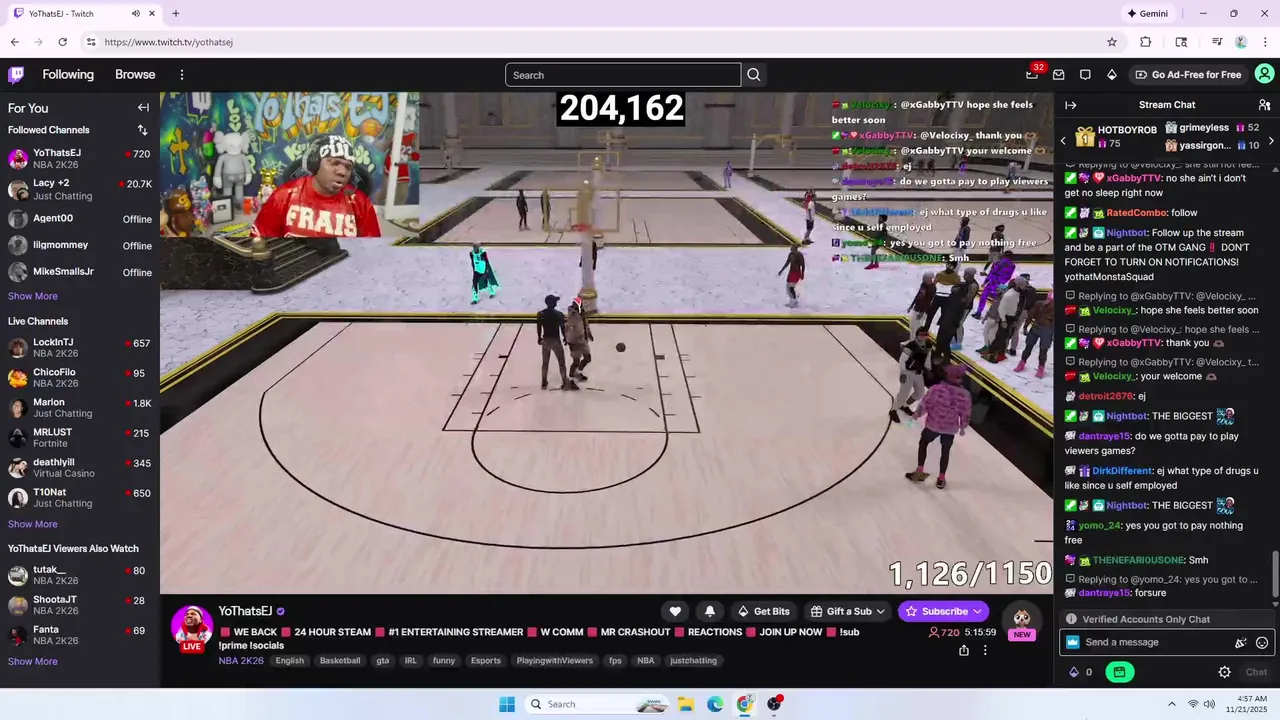Show hidden system tray icons

point(1171,704)
